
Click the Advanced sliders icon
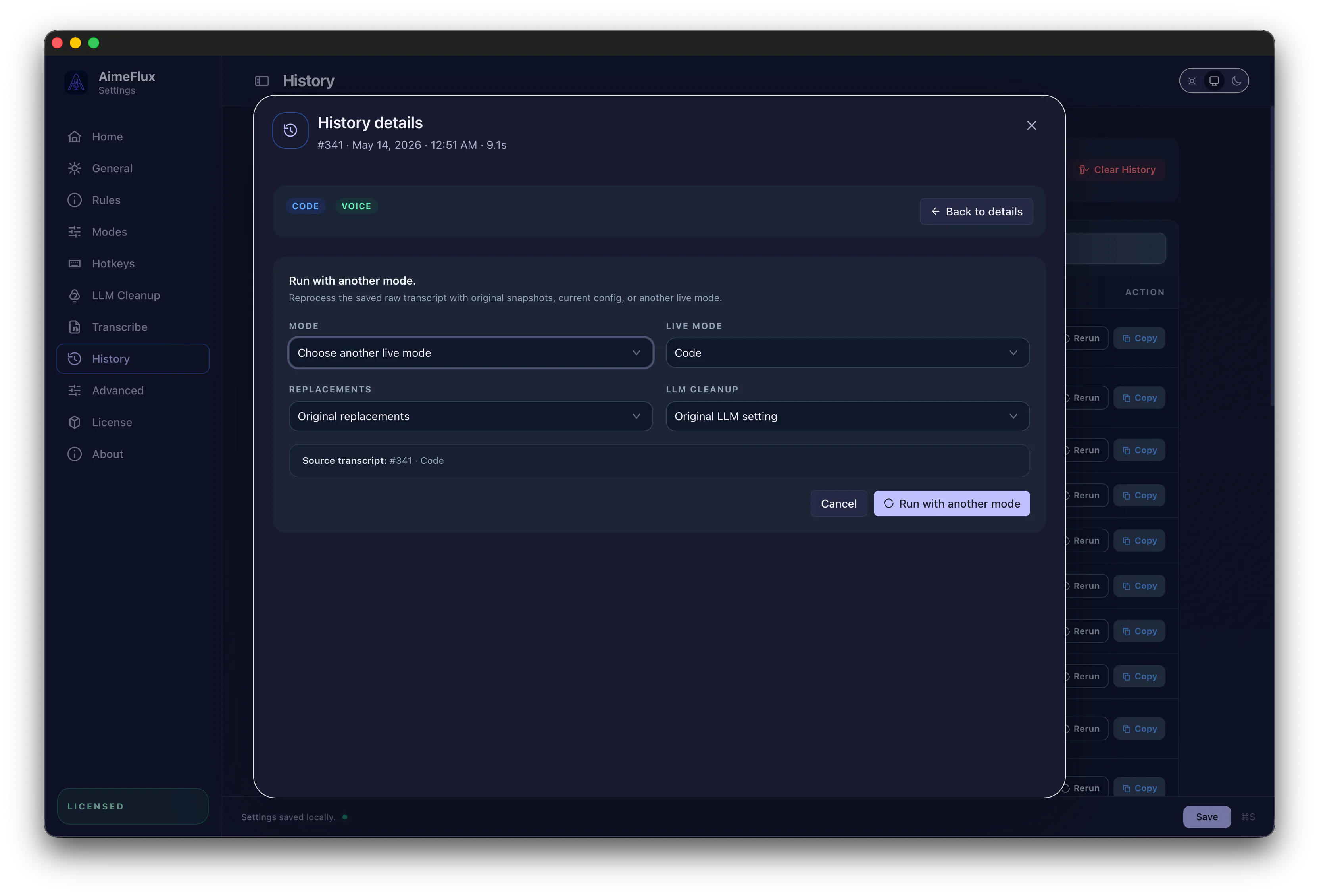point(74,391)
